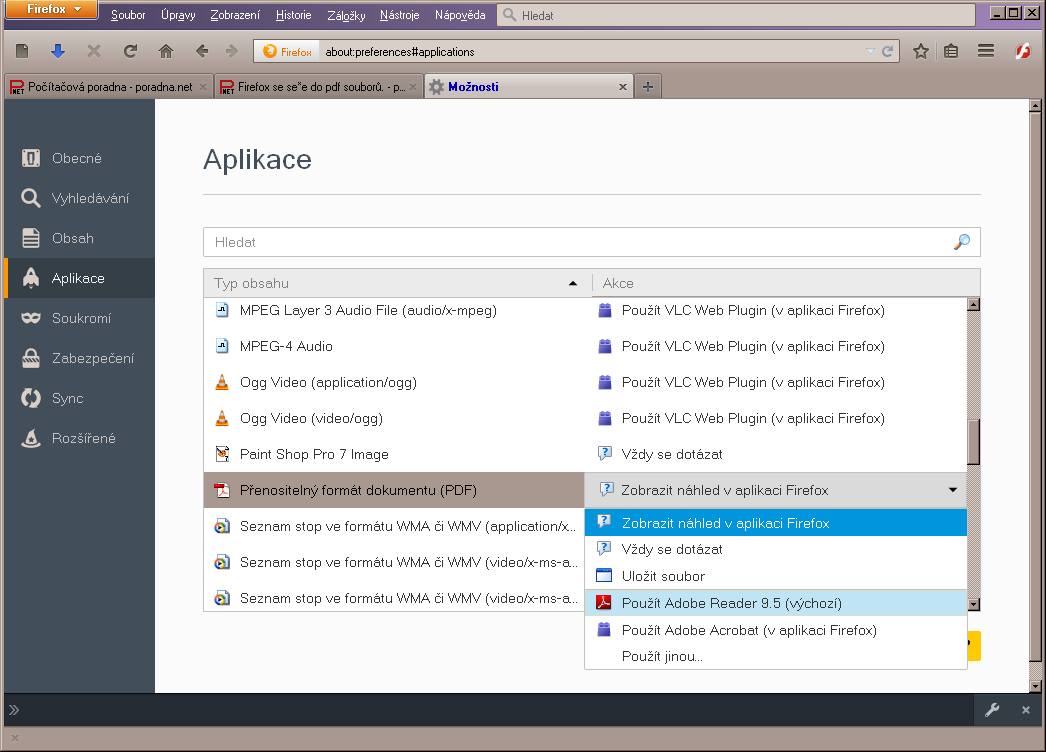Open Soukromí section with mask icon

point(80,318)
